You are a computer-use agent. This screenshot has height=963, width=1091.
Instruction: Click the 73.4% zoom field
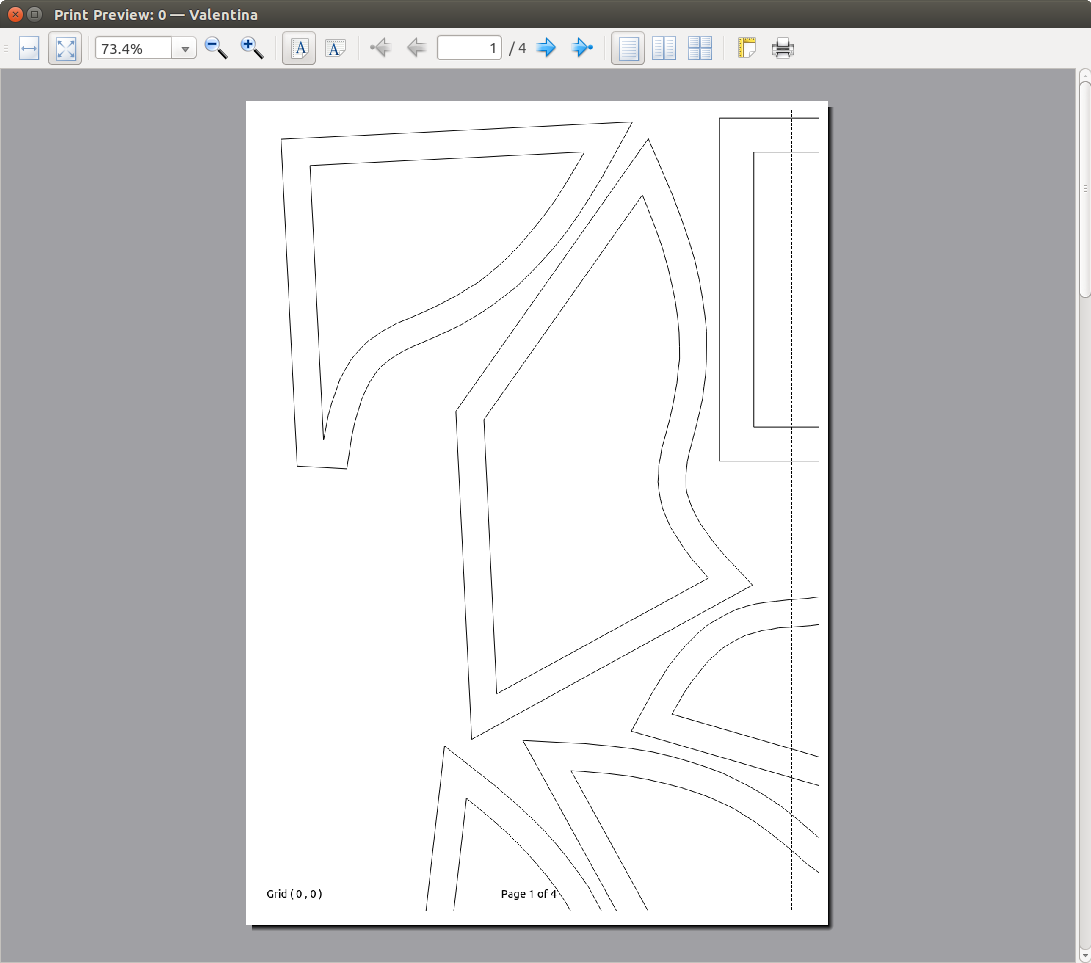tap(134, 49)
